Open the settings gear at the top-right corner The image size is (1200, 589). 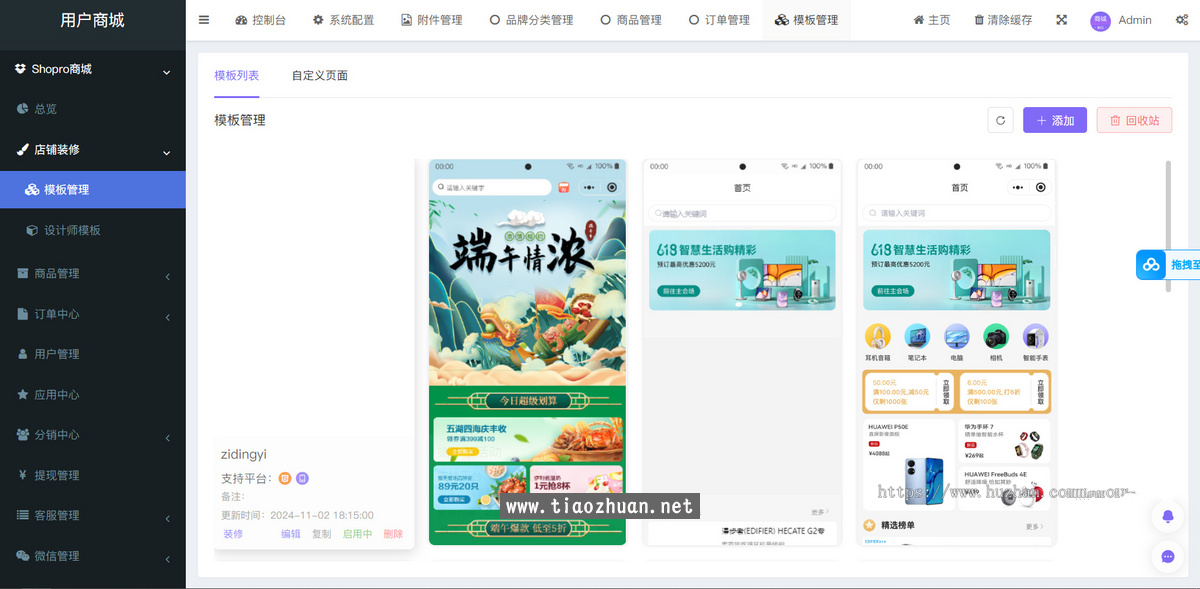pyautogui.click(x=1182, y=19)
